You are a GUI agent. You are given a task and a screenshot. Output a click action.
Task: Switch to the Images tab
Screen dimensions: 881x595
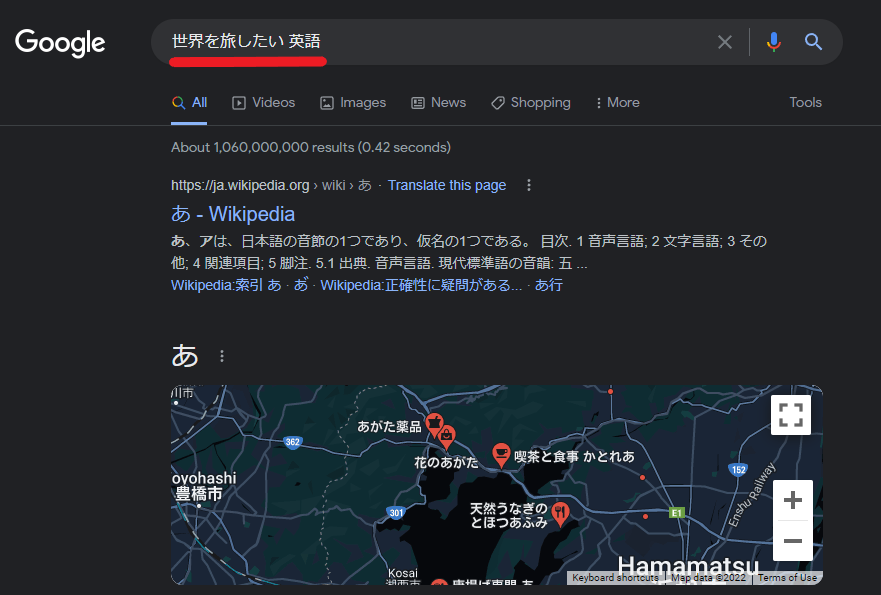coord(353,102)
